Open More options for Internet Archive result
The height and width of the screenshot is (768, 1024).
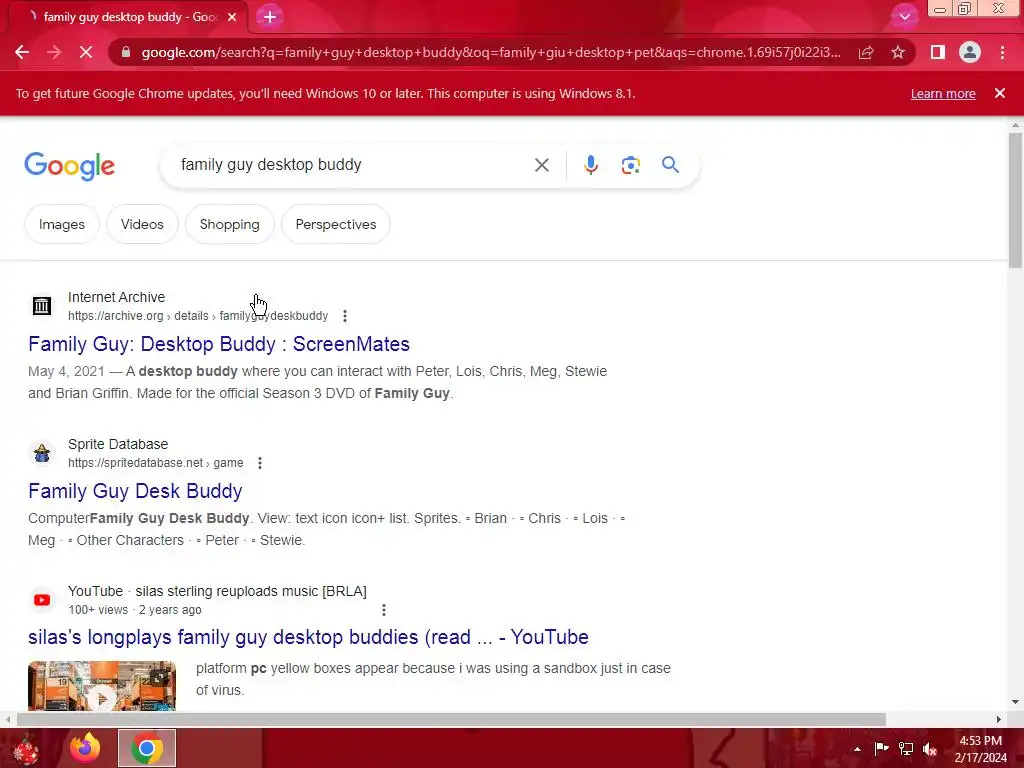point(345,316)
